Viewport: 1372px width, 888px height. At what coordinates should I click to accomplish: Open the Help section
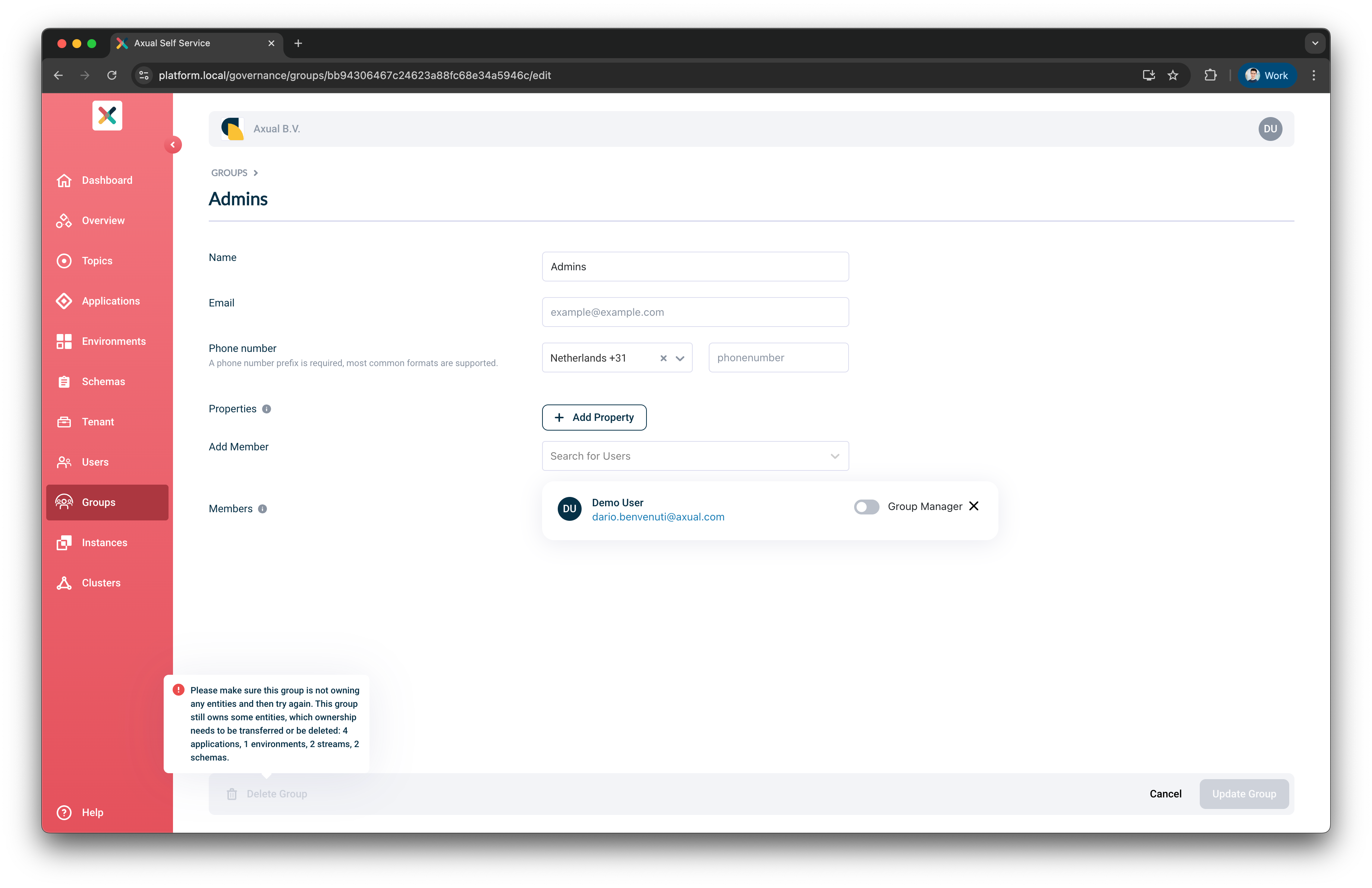[92, 813]
